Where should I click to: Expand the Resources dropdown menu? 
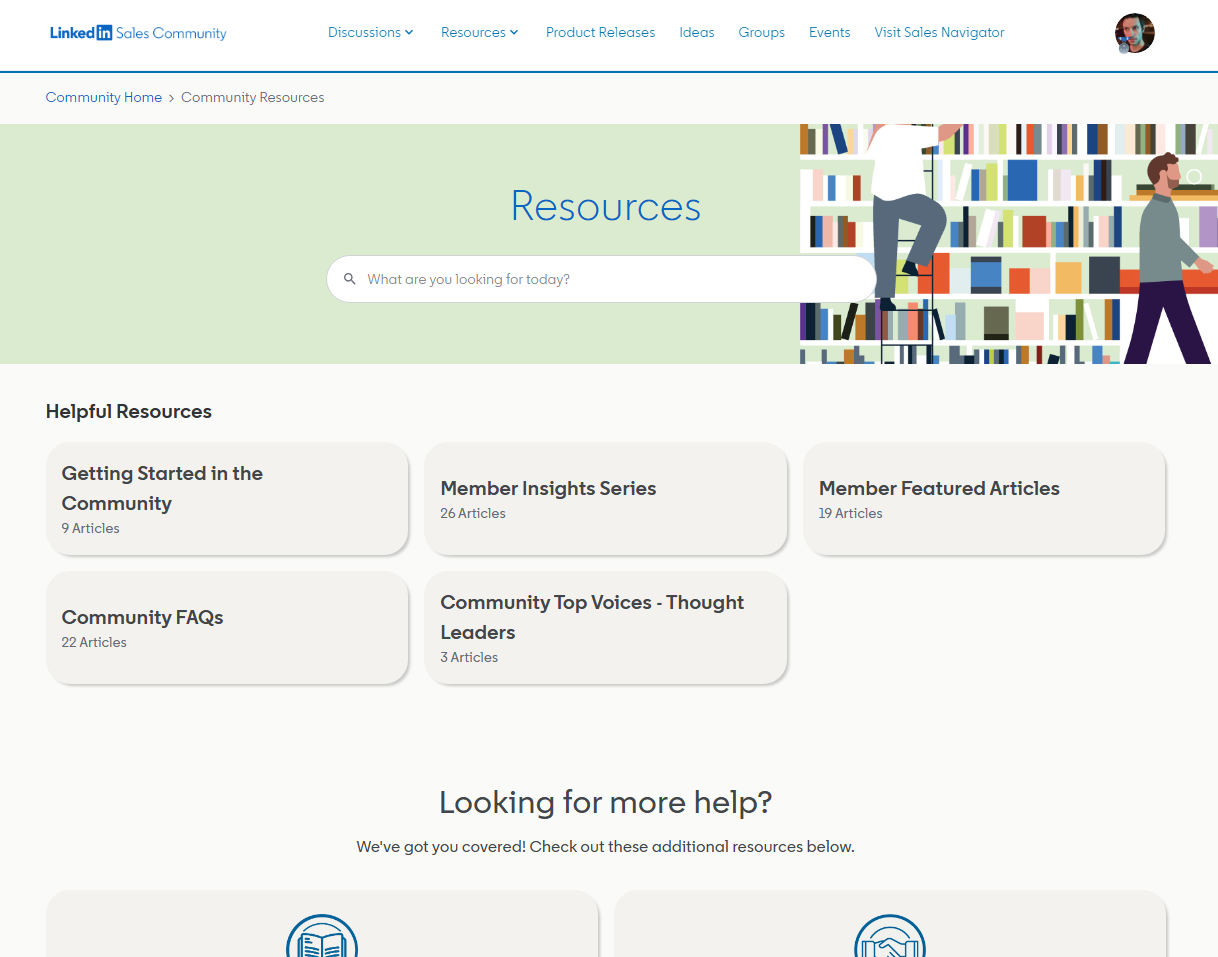point(479,32)
